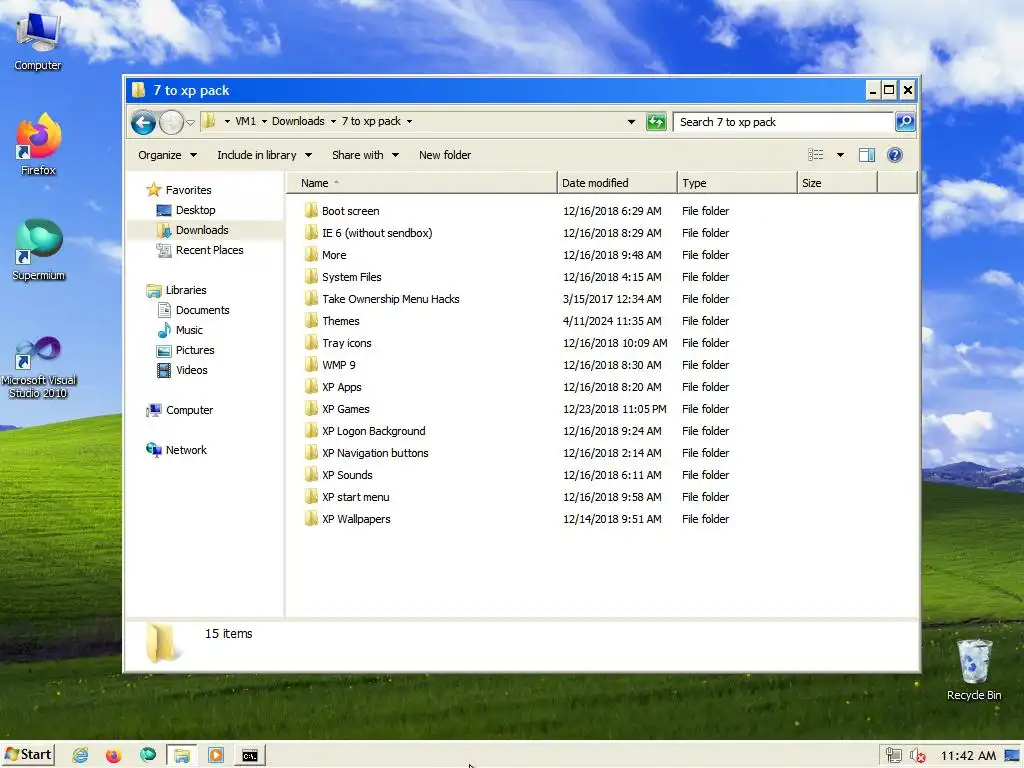Screen dimensions: 1024x768
Task: Select the System Files folder
Action: coord(351,277)
